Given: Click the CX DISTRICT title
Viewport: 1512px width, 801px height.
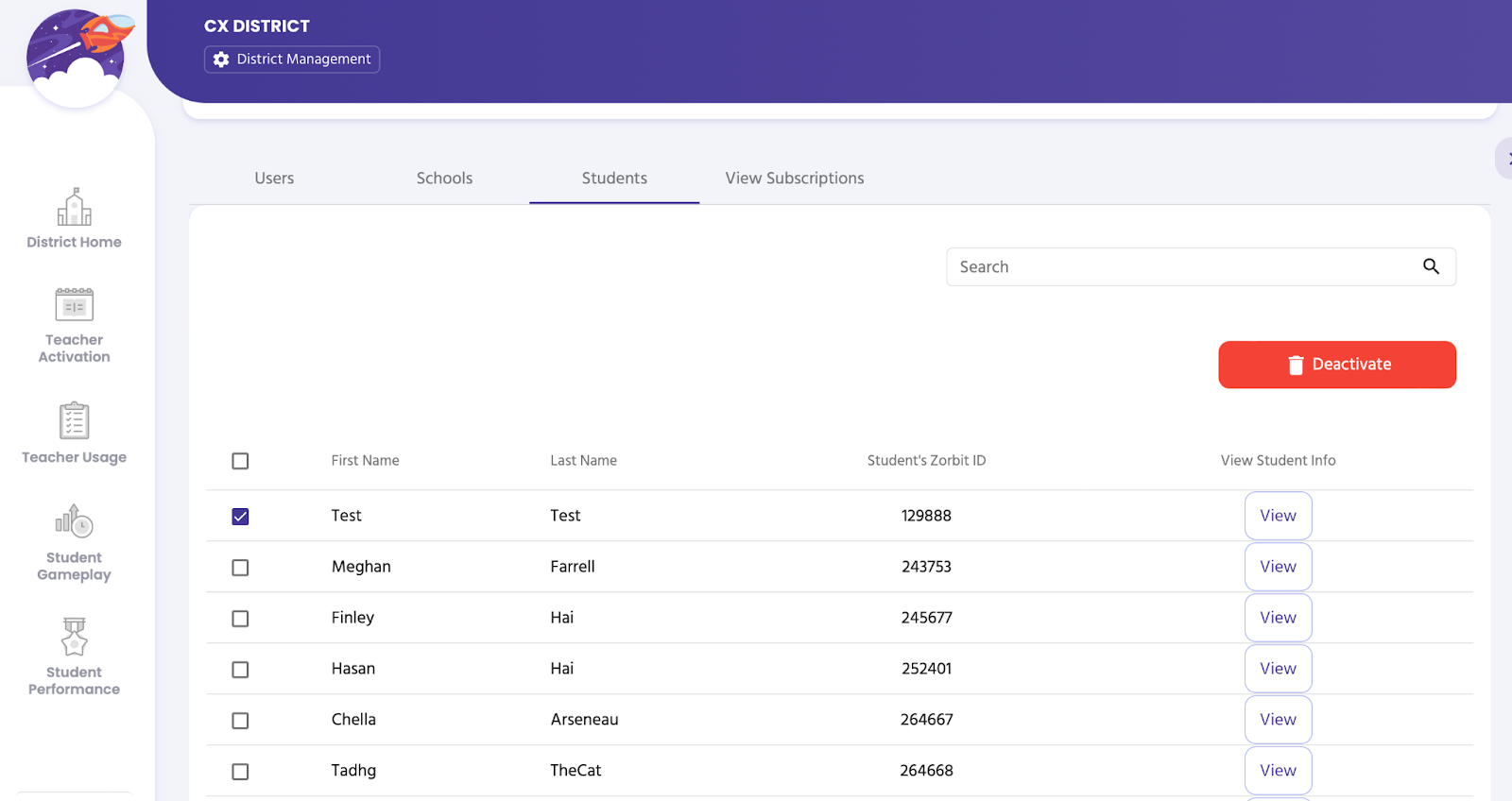Looking at the screenshot, I should [257, 26].
